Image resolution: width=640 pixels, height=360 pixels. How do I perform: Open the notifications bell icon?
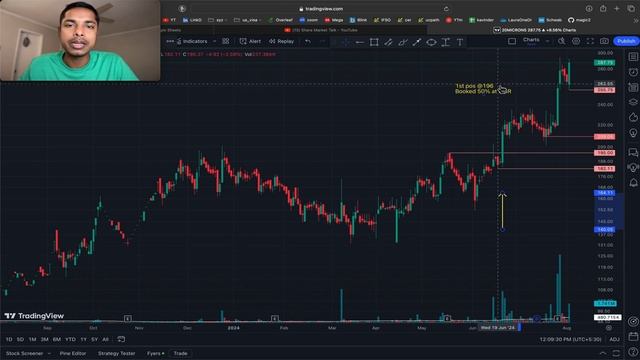tap(633, 182)
